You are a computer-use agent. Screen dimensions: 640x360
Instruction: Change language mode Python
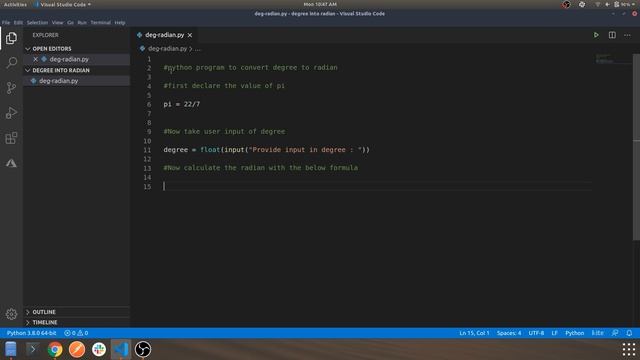(574, 333)
